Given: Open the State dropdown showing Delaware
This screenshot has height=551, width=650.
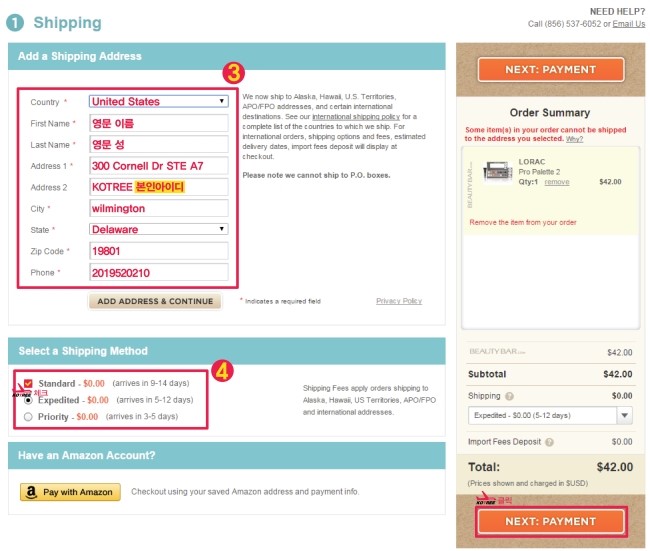Looking at the screenshot, I should 158,229.
